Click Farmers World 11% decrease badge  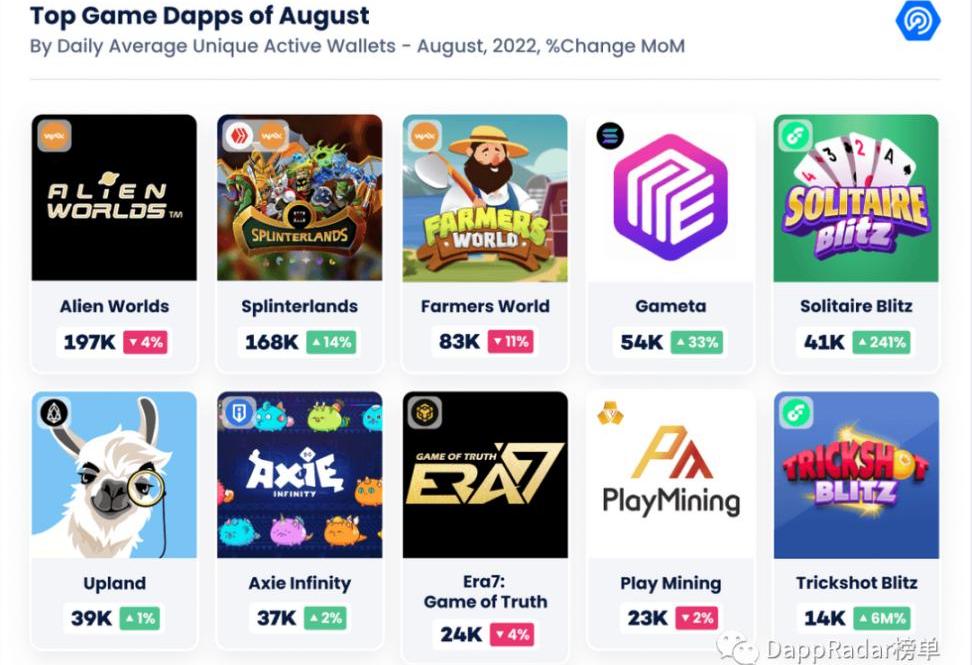pos(510,342)
